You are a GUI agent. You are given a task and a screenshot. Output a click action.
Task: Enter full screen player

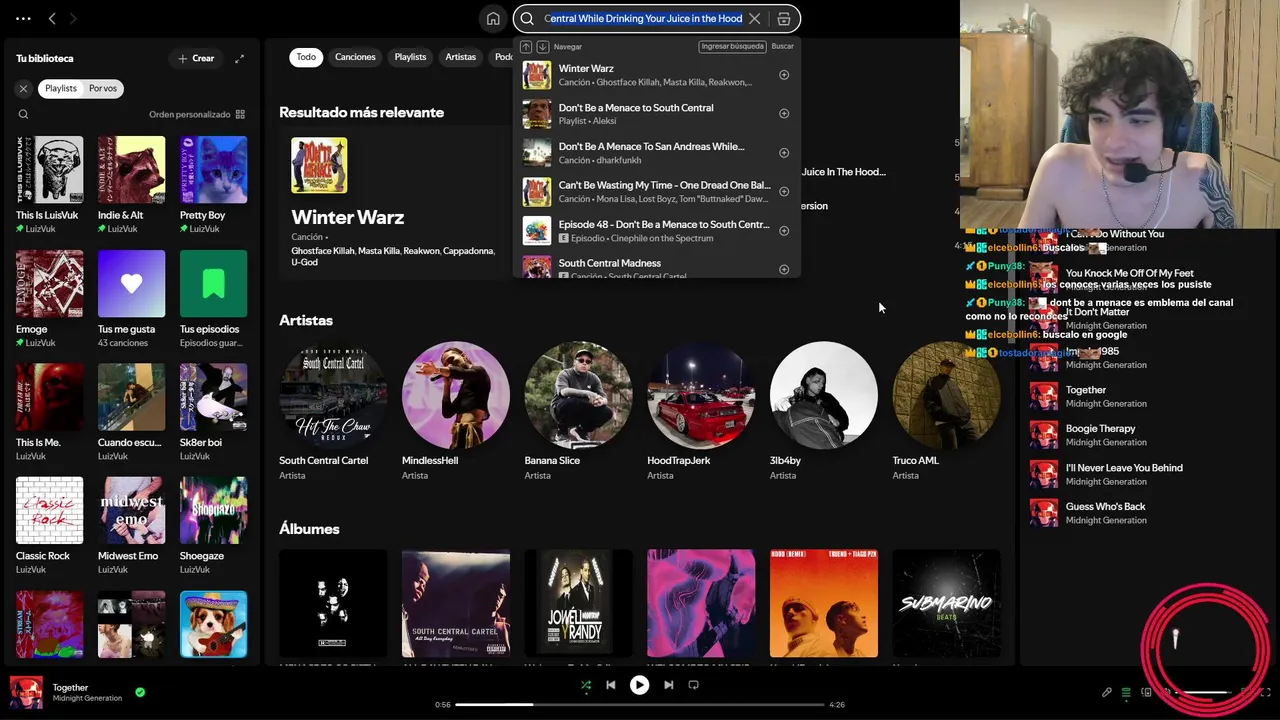[1265, 692]
